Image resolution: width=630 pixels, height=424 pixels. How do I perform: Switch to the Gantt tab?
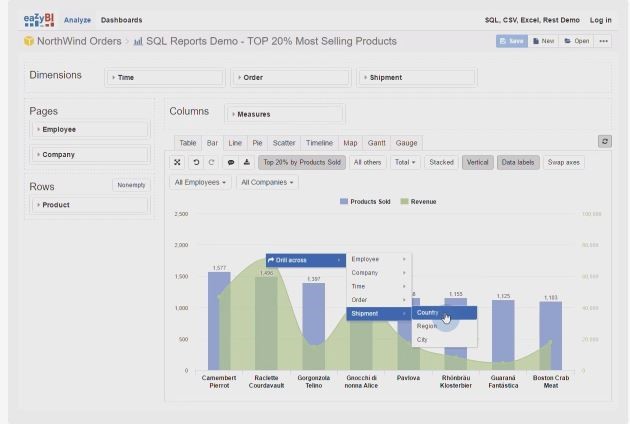coord(376,143)
